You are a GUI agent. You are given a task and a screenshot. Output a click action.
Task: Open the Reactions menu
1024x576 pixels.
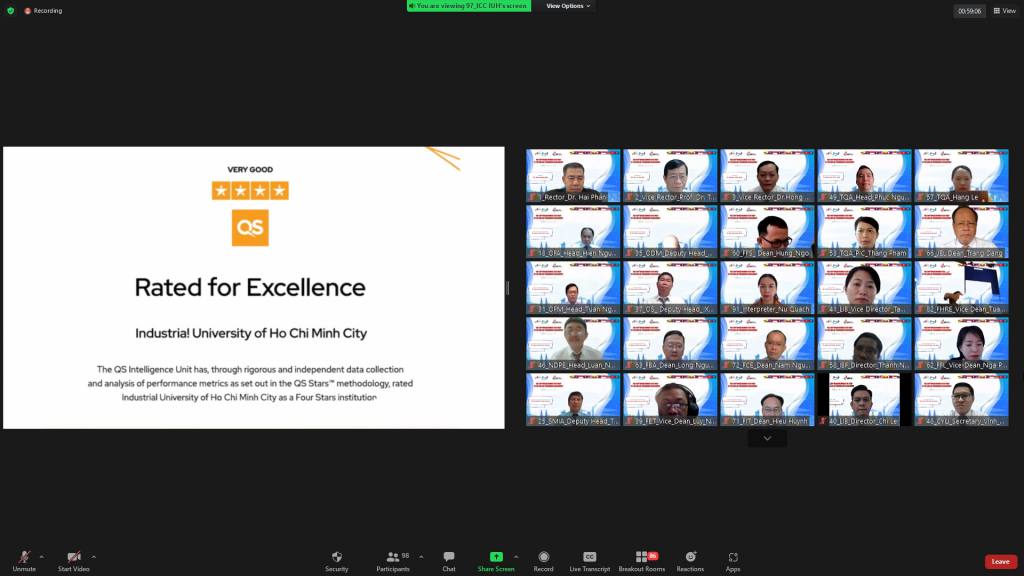[690, 561]
